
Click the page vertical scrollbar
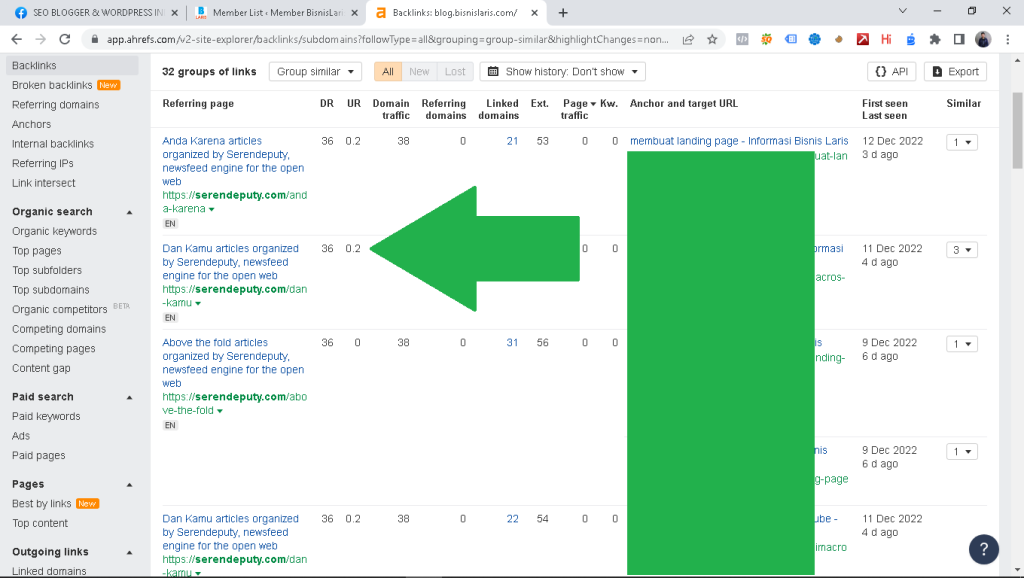pyautogui.click(x=1017, y=131)
